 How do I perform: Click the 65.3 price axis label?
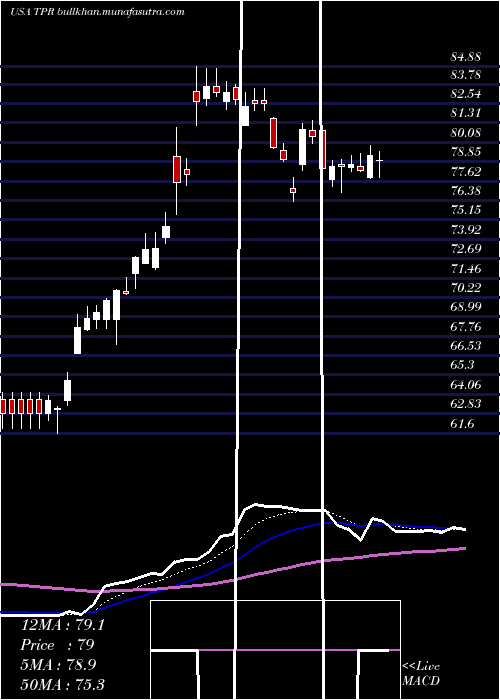pos(462,365)
